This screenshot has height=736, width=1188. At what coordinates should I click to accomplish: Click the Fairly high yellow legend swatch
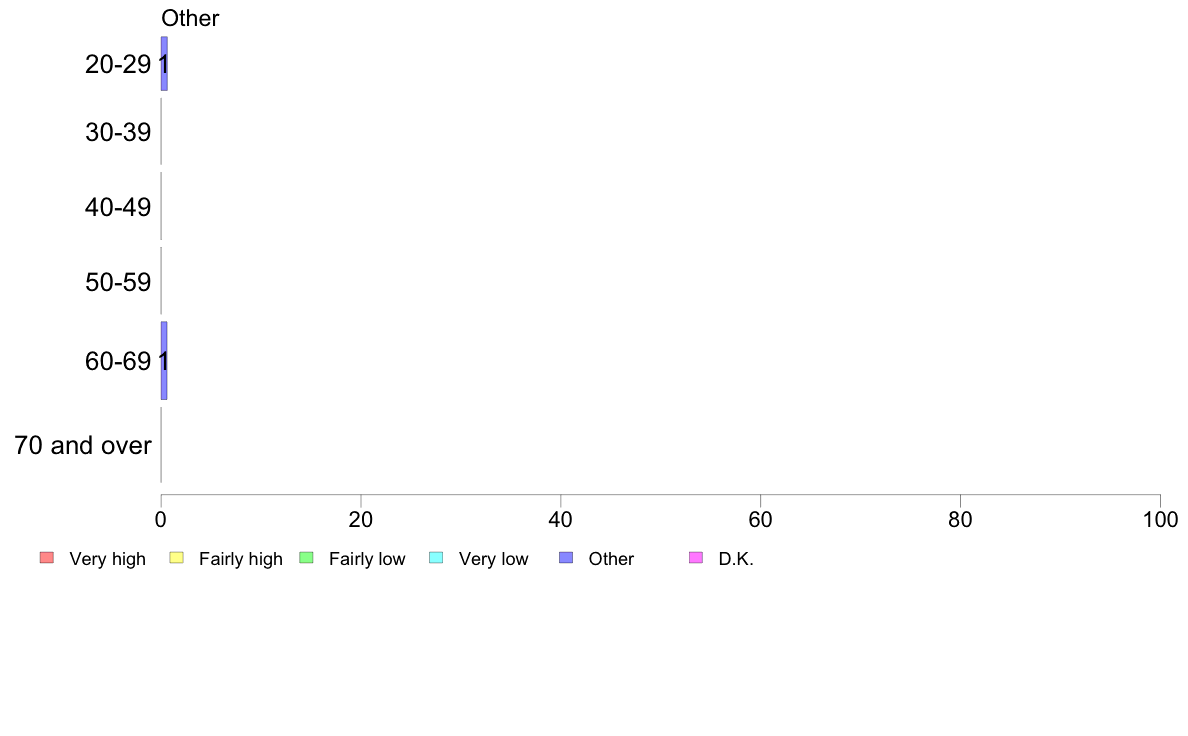pyautogui.click(x=177, y=558)
